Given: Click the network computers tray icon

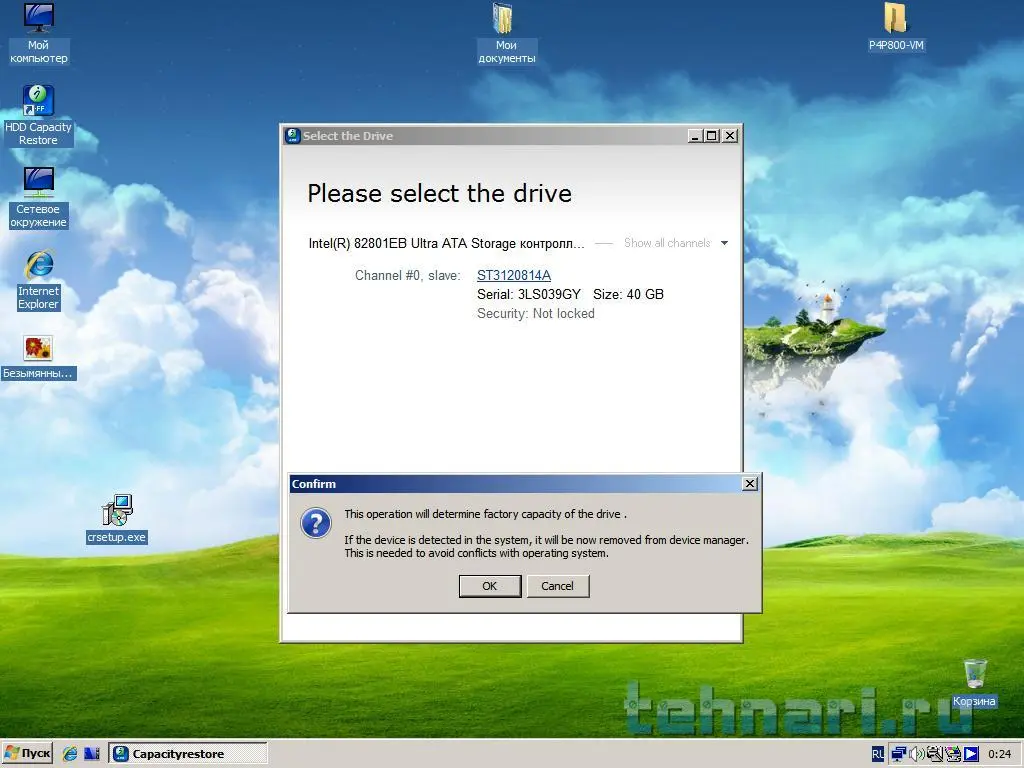Looking at the screenshot, I should (x=898, y=754).
